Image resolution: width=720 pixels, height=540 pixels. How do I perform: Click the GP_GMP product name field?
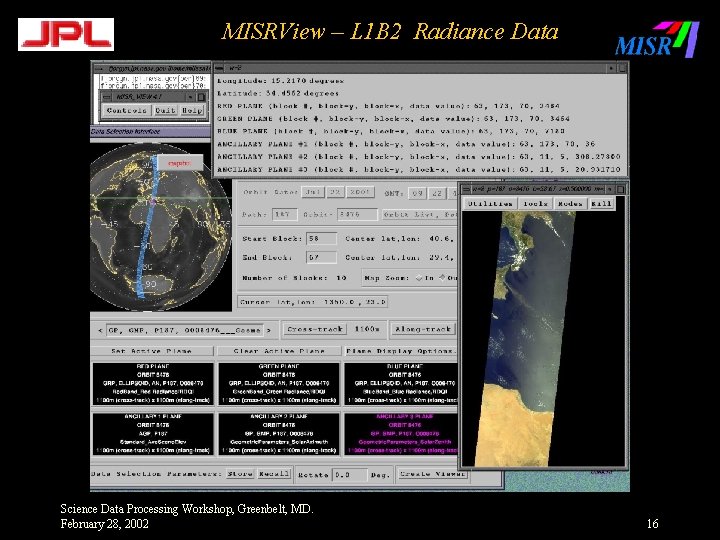[185, 330]
